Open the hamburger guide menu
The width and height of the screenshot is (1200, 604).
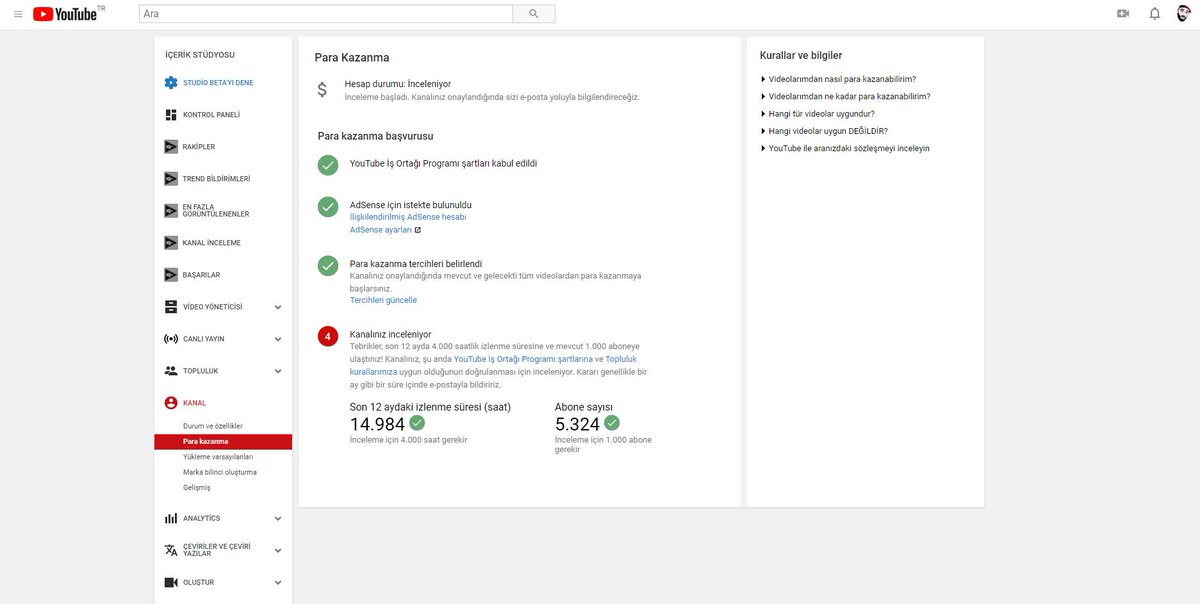tap(18, 14)
